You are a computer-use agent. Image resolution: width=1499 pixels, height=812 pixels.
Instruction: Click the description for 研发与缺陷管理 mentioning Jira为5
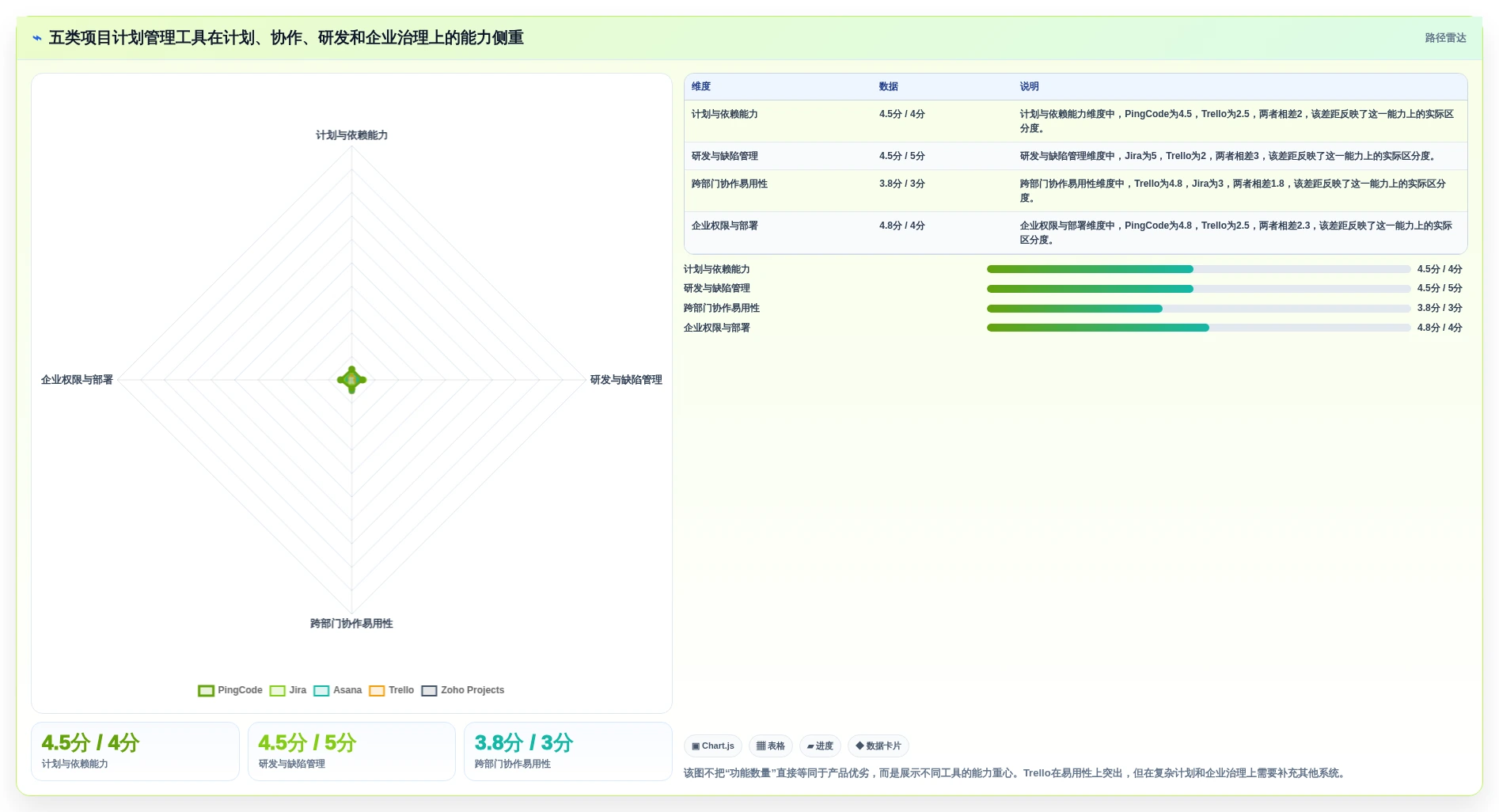coord(1228,156)
